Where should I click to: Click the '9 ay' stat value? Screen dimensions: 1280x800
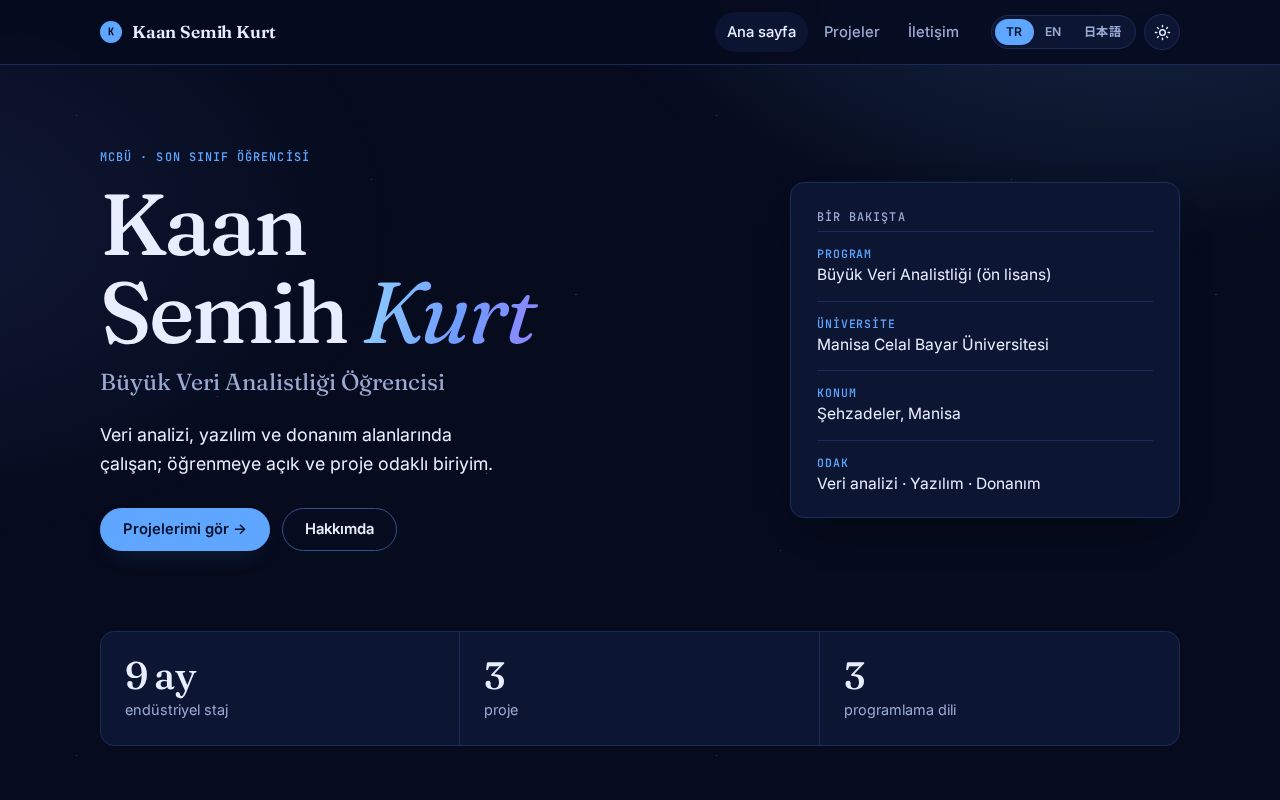(x=160, y=677)
